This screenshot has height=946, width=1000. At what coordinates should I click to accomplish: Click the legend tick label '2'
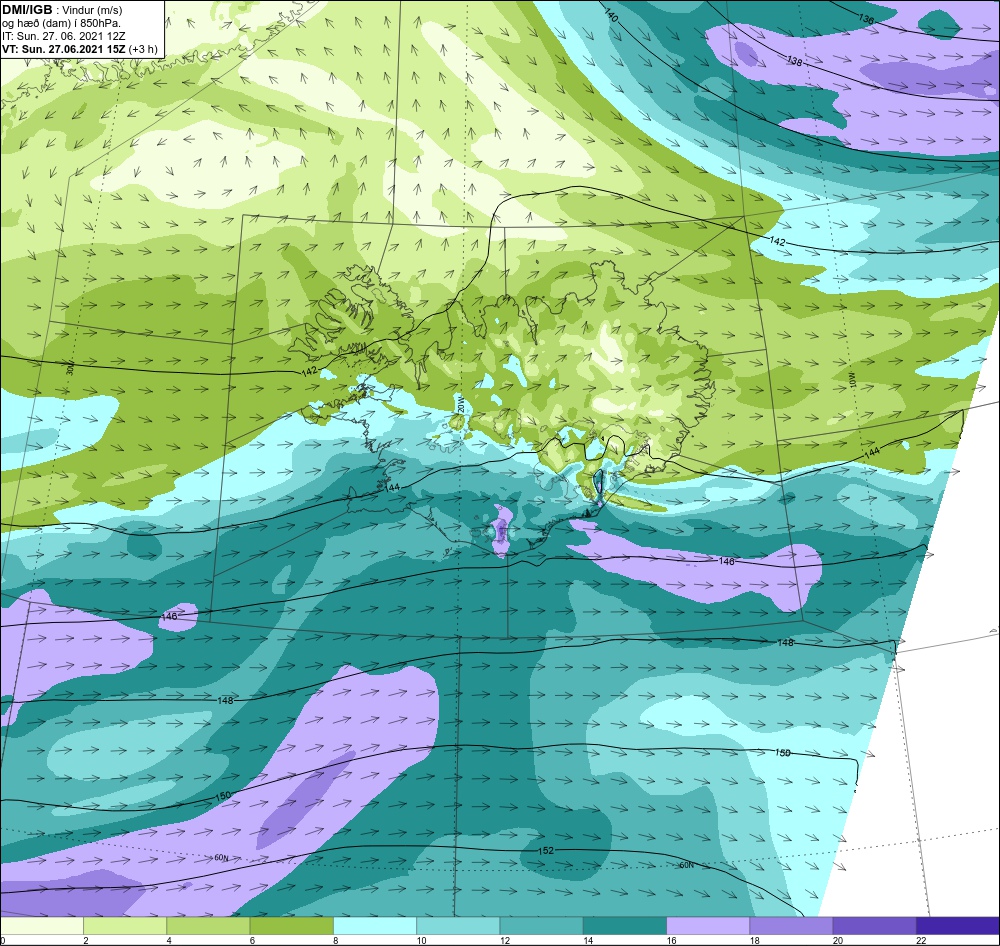pyautogui.click(x=85, y=940)
